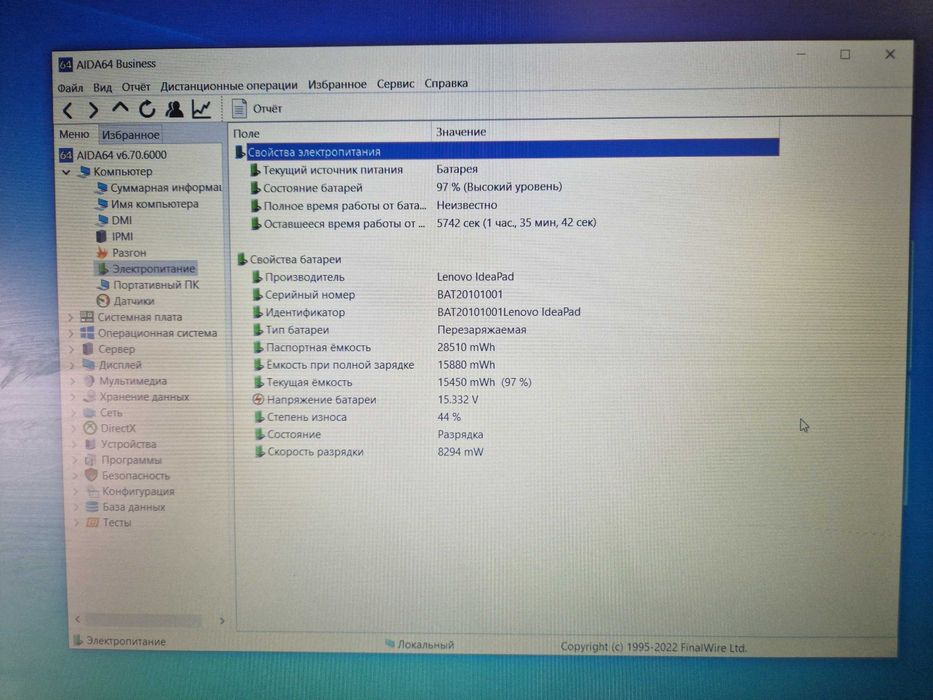Click the up-level arrow toolbar icon
Screen dimensions: 933x700
point(120,108)
